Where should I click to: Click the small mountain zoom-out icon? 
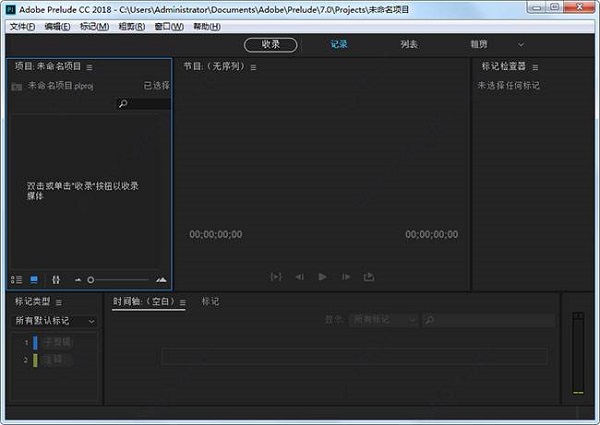[78, 280]
